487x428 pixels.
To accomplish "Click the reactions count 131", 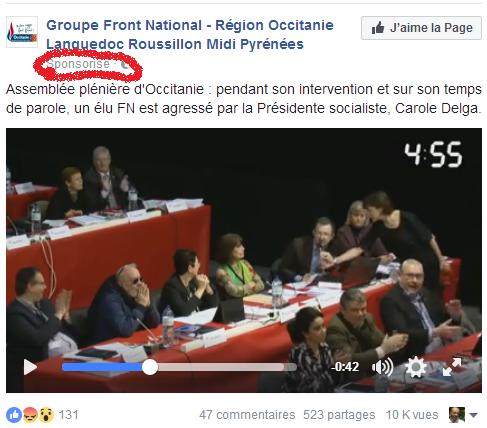I will click(69, 415).
